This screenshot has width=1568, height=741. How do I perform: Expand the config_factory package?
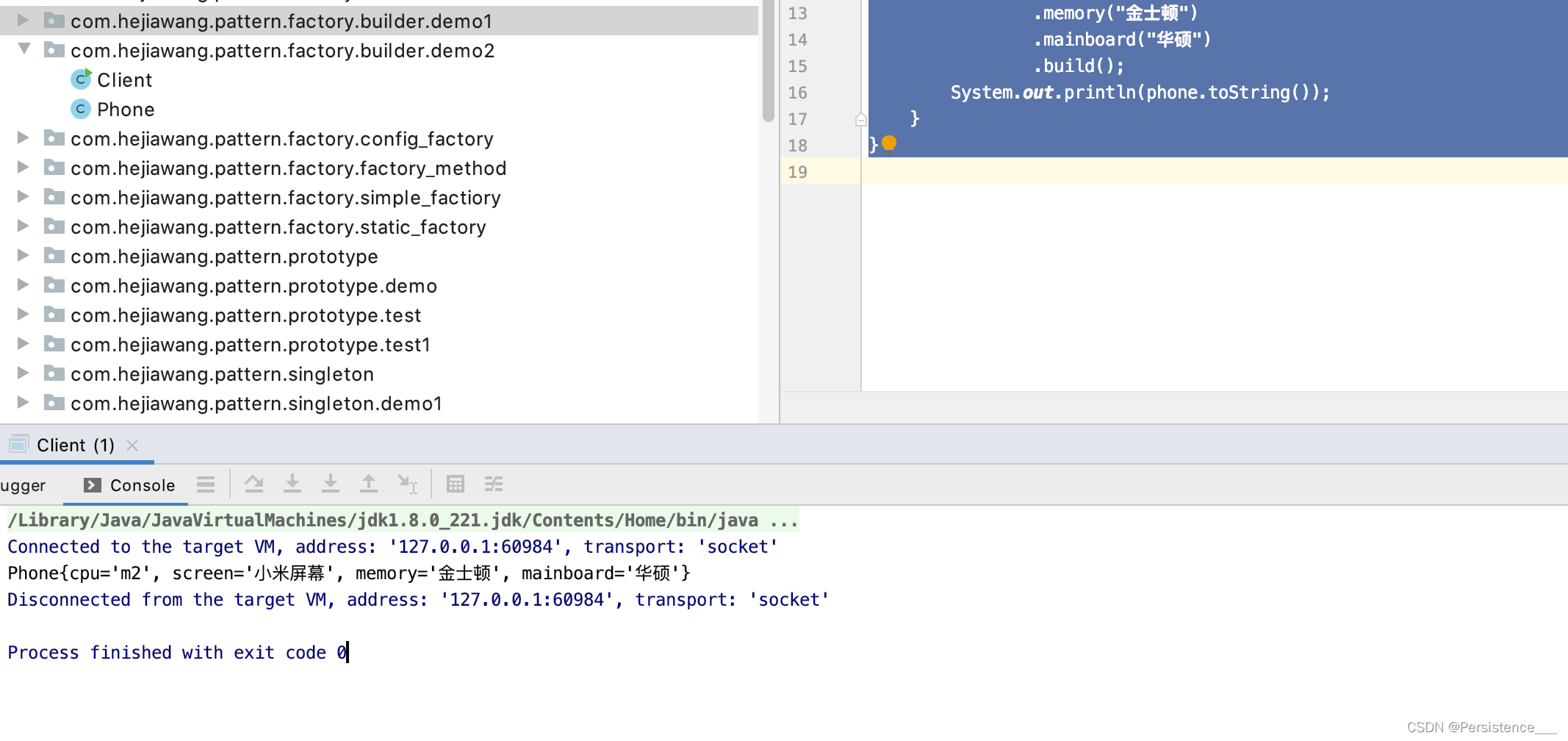coord(23,137)
